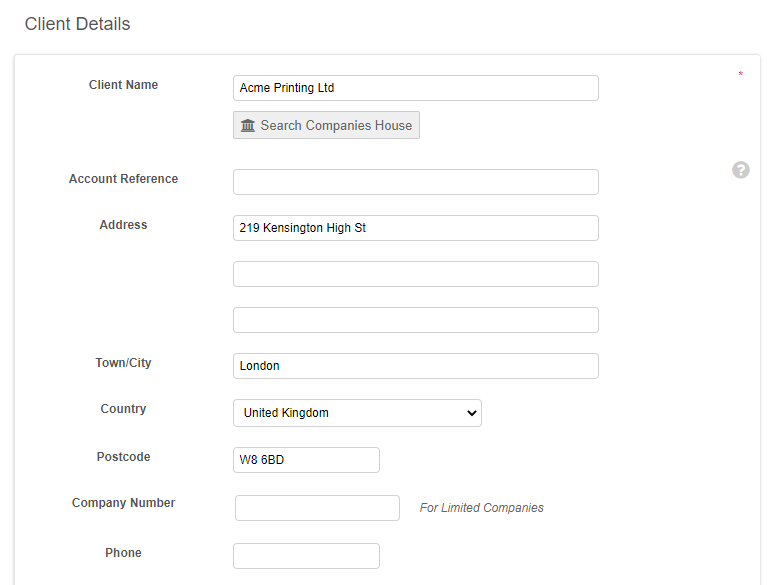Click the Postcode field showing W8 6BD
The width and height of the screenshot is (770, 585).
coord(306,460)
